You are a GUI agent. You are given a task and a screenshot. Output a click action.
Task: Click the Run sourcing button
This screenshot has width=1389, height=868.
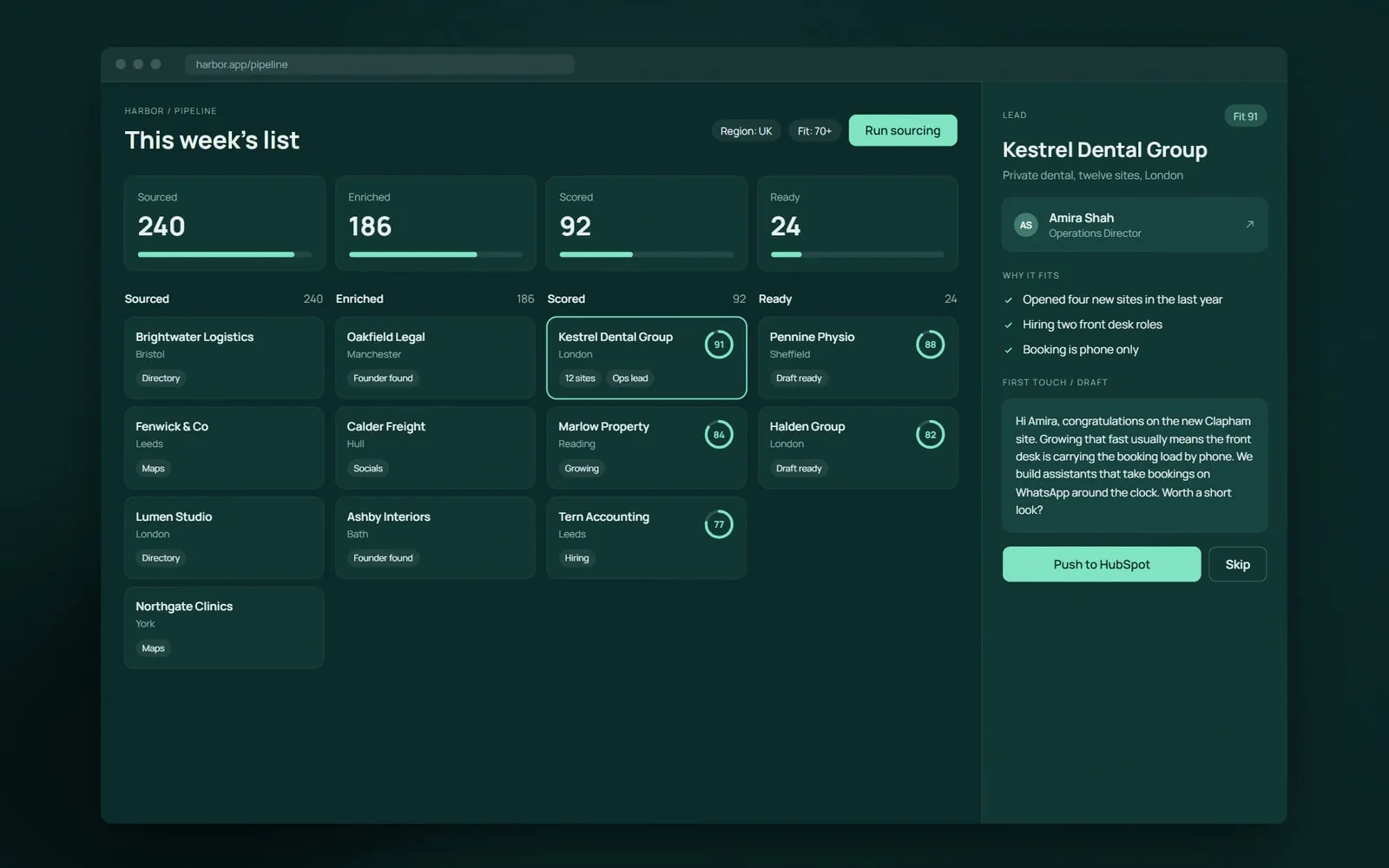[x=903, y=130]
